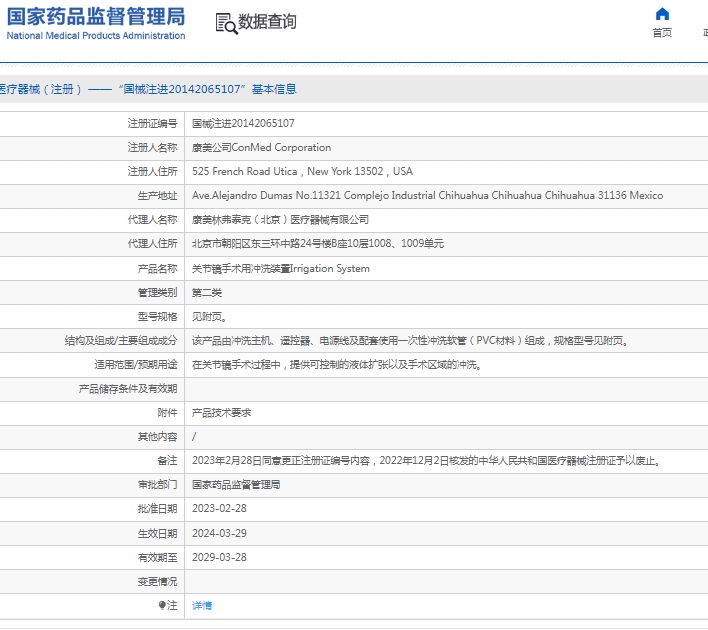Screen dimensions: 708x630
Task: Click the 生产地址 row label
Action: [157, 196]
